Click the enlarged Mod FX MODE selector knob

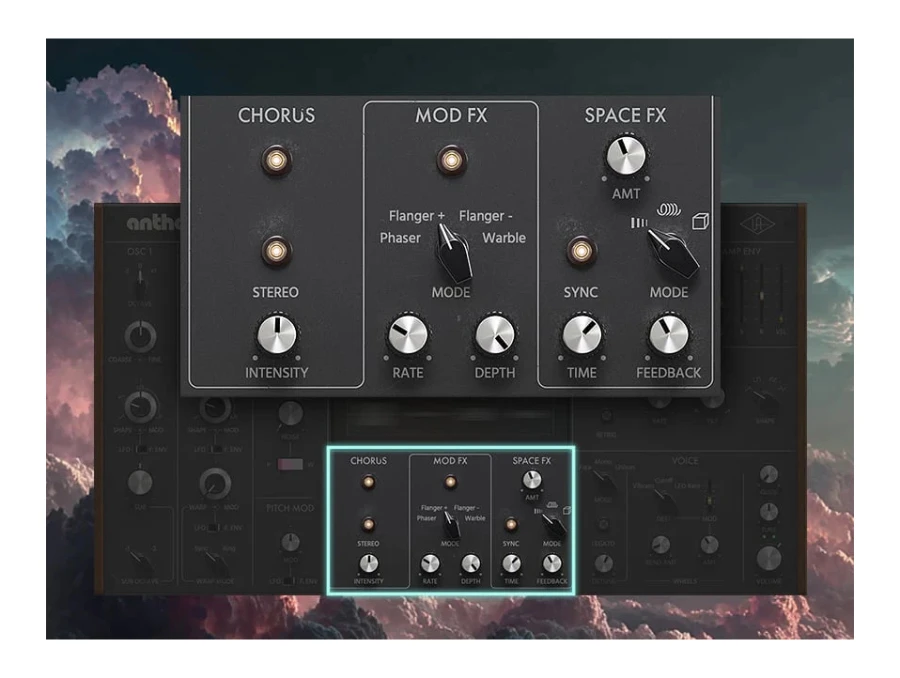453,254
